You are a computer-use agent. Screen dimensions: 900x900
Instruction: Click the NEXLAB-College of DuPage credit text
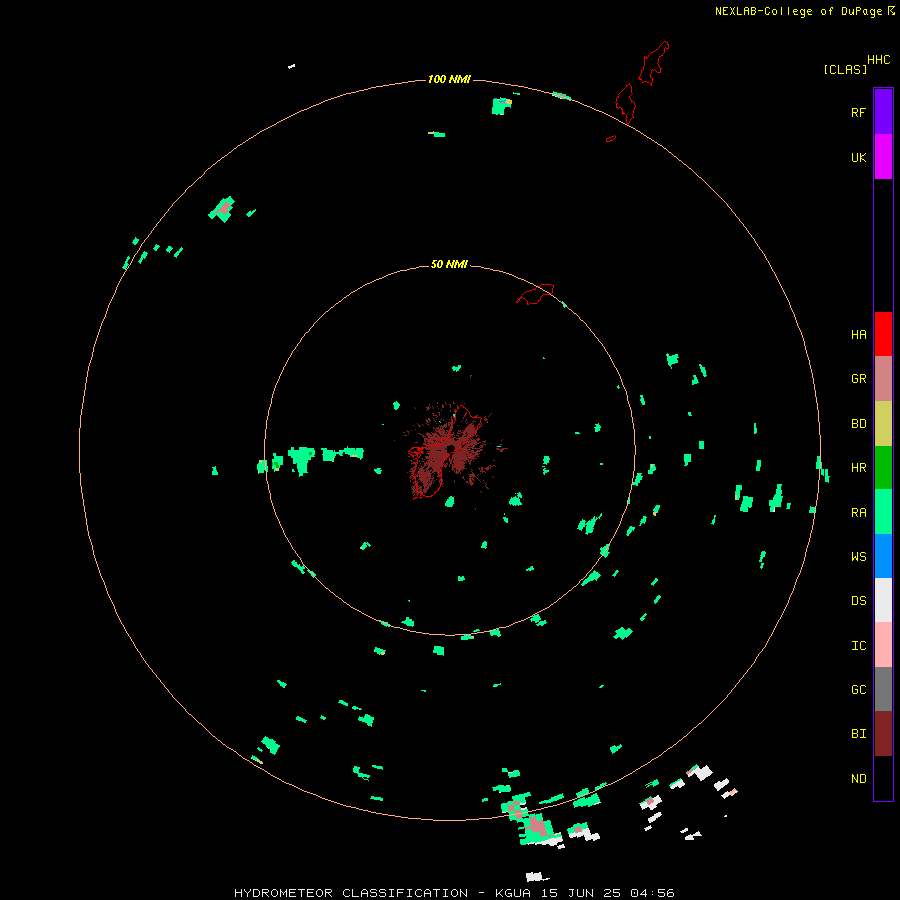[798, 11]
